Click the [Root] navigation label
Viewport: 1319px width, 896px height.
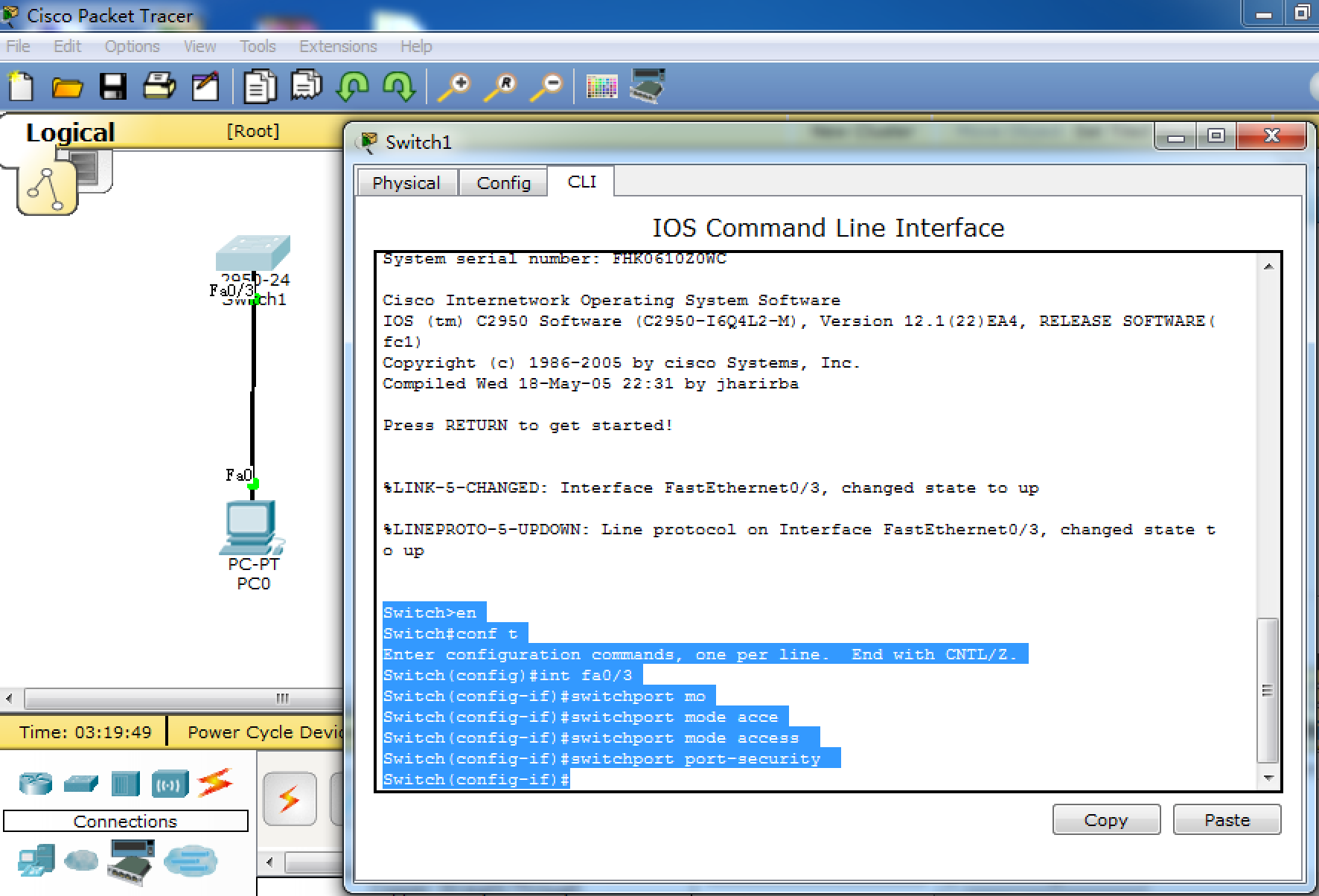[x=253, y=131]
